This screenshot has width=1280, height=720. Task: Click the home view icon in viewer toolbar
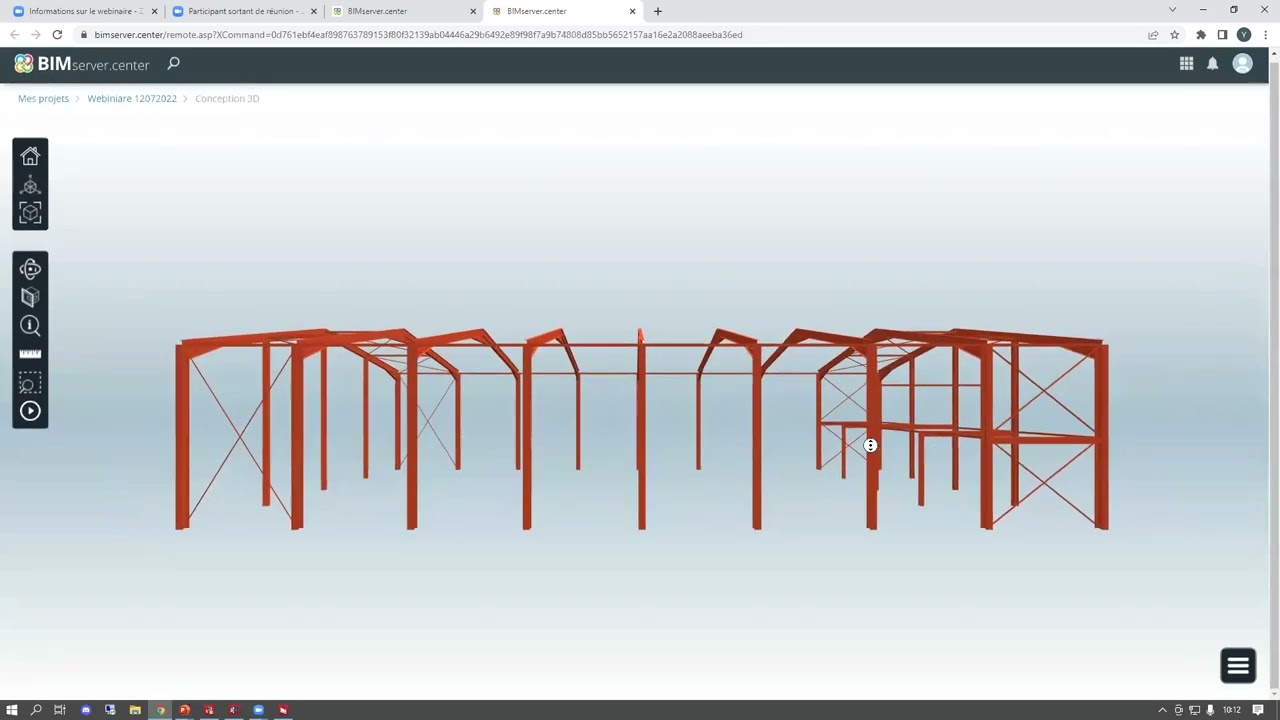30,156
